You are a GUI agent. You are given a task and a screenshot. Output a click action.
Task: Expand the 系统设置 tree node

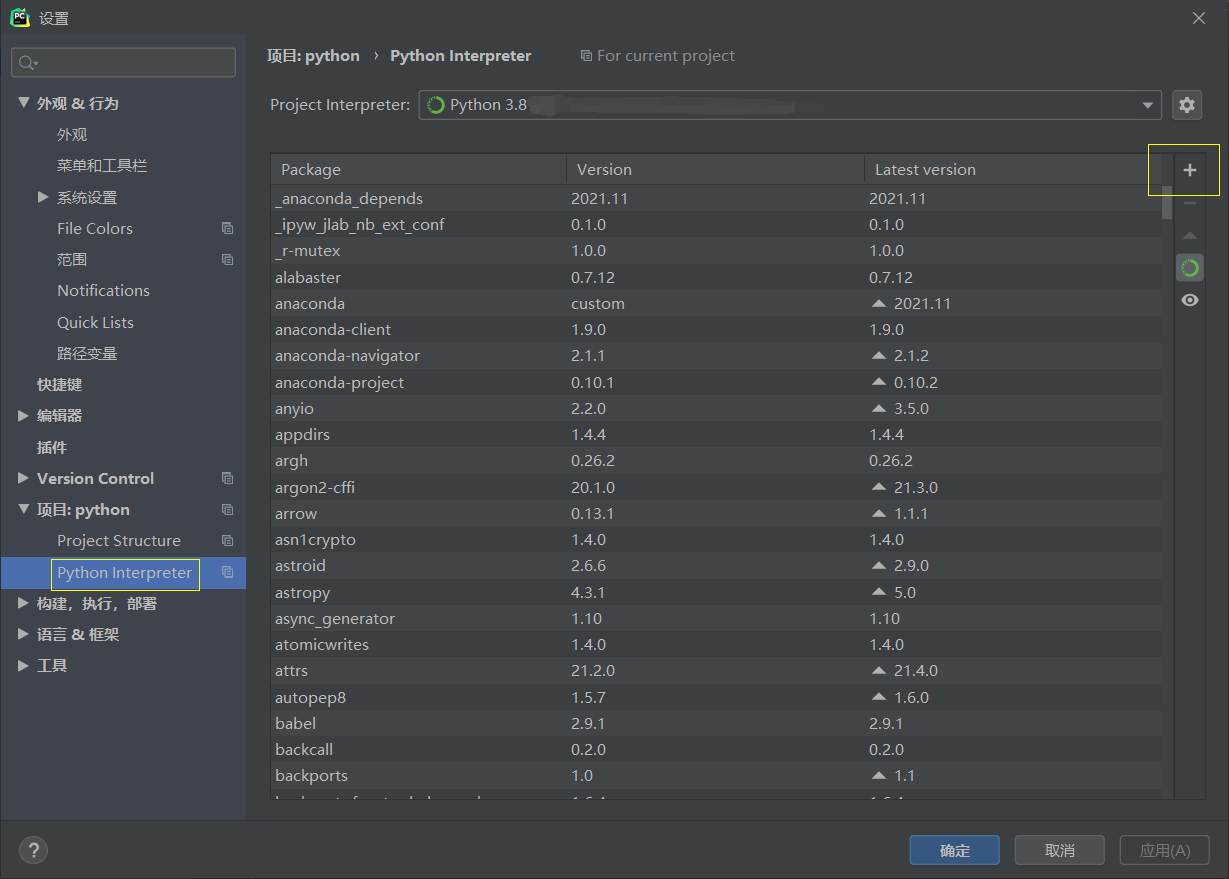43,197
